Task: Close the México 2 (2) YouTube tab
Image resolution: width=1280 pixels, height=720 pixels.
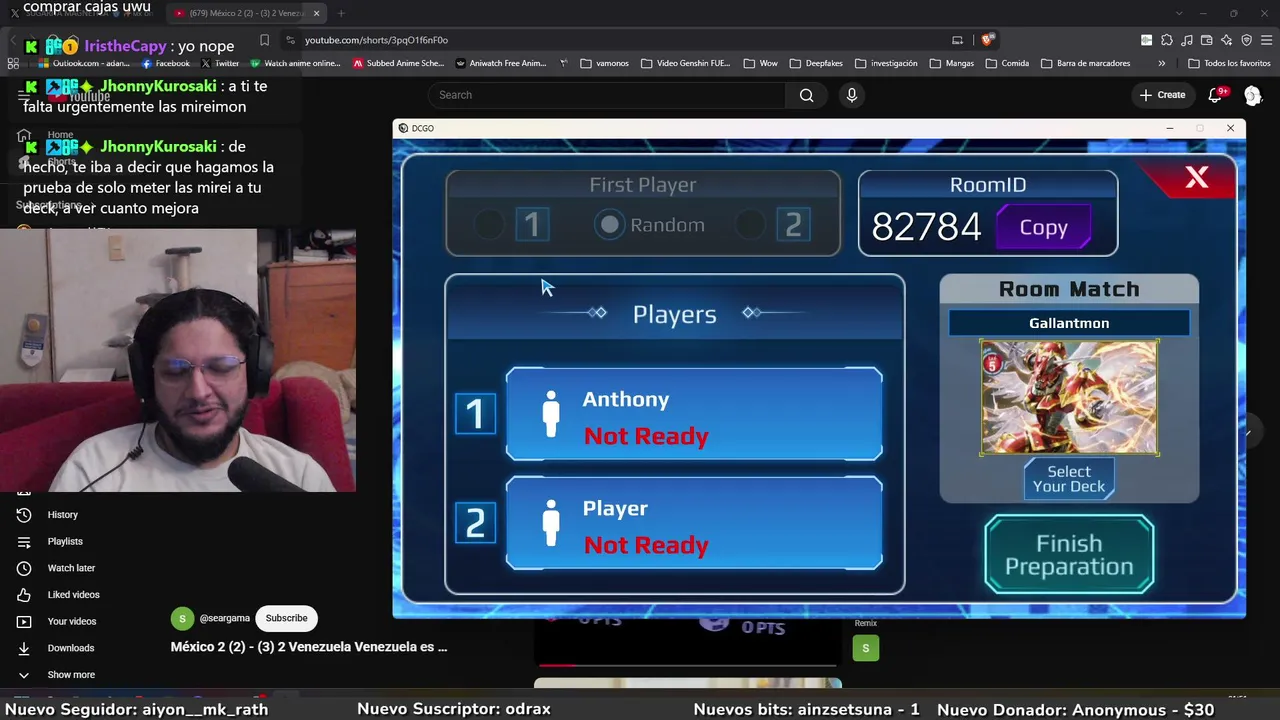Action: 316,14
